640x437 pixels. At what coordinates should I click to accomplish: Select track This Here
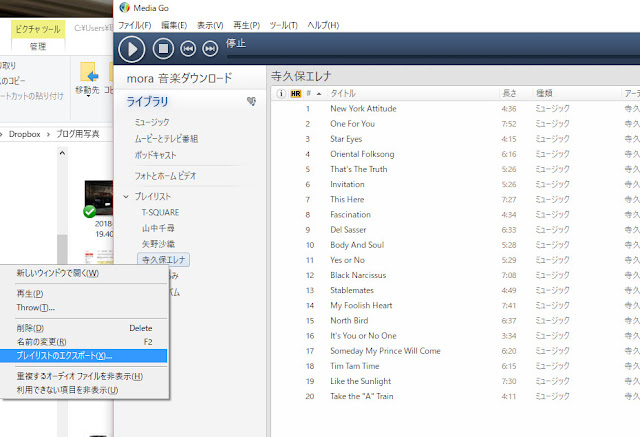tap(347, 199)
